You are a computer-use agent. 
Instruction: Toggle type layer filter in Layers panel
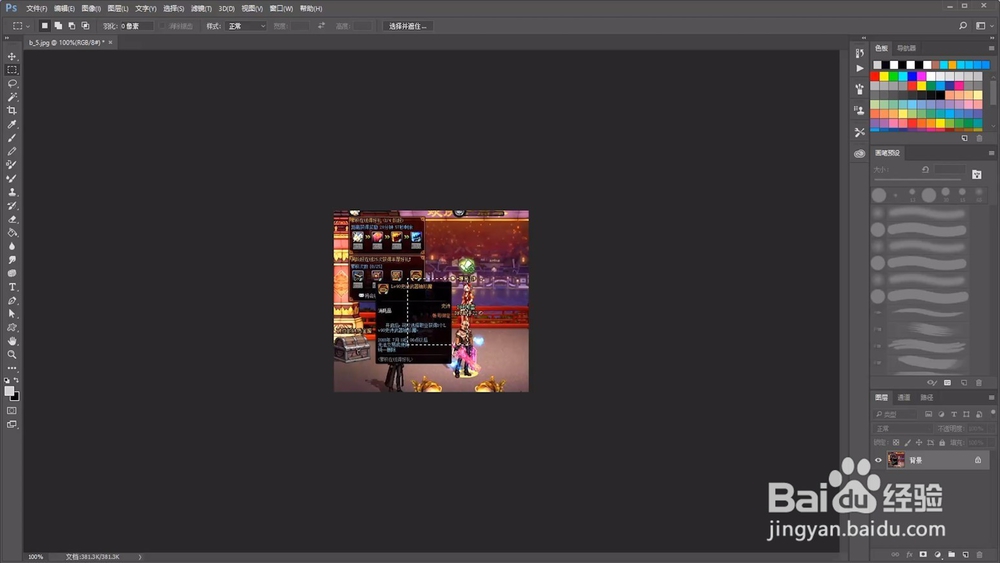coord(953,414)
